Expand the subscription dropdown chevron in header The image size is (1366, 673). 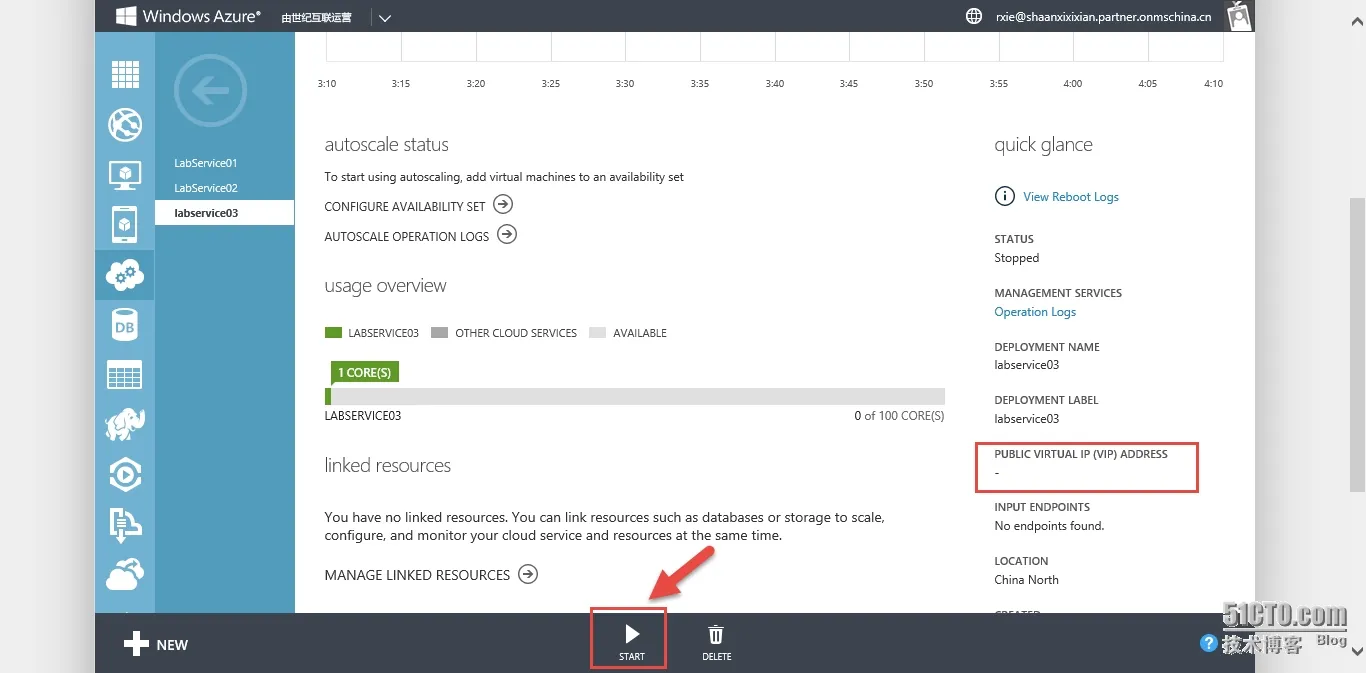point(385,18)
